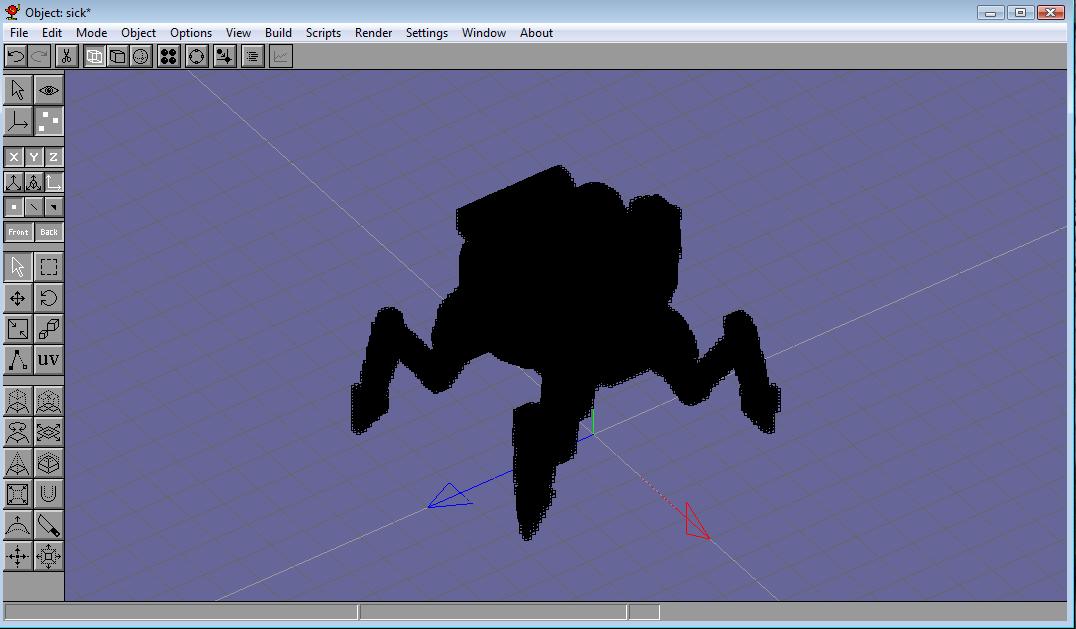The width and height of the screenshot is (1076, 629).
Task: Open the Render menu
Action: point(373,33)
